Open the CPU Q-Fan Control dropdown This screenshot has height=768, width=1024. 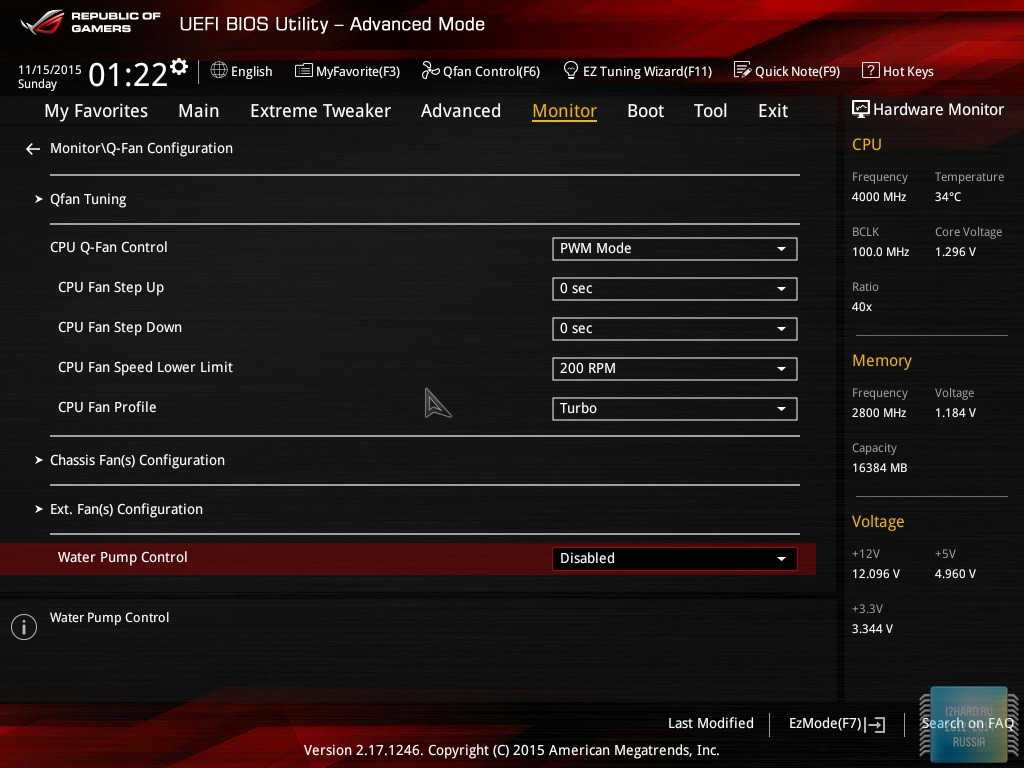click(x=674, y=248)
